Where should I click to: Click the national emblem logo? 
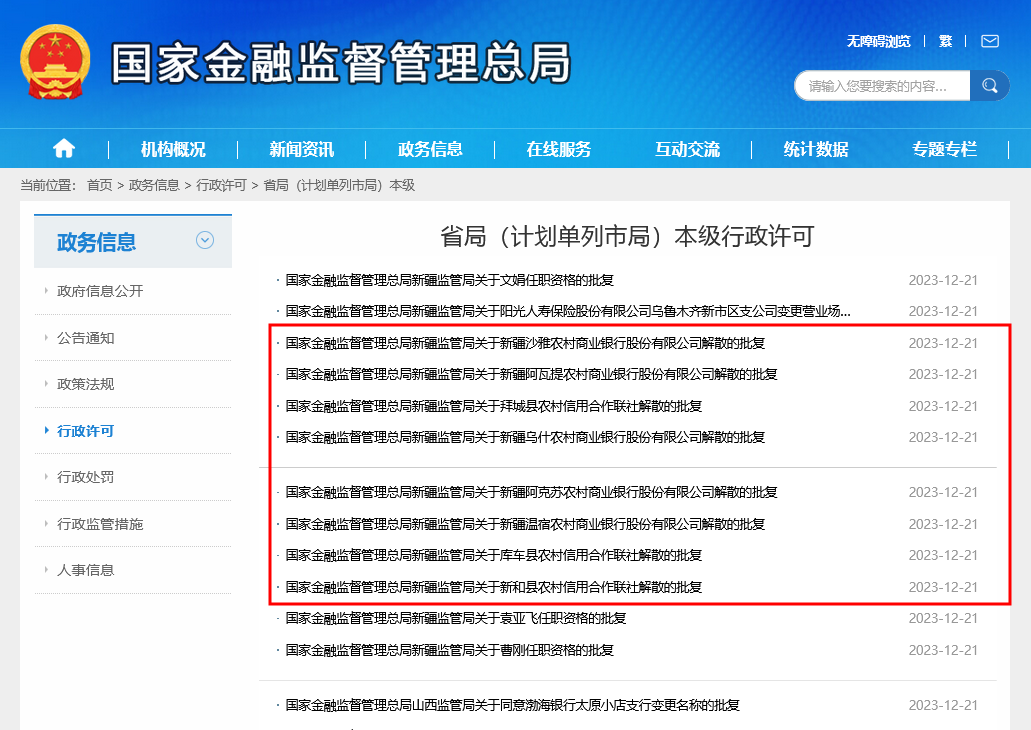pos(55,62)
